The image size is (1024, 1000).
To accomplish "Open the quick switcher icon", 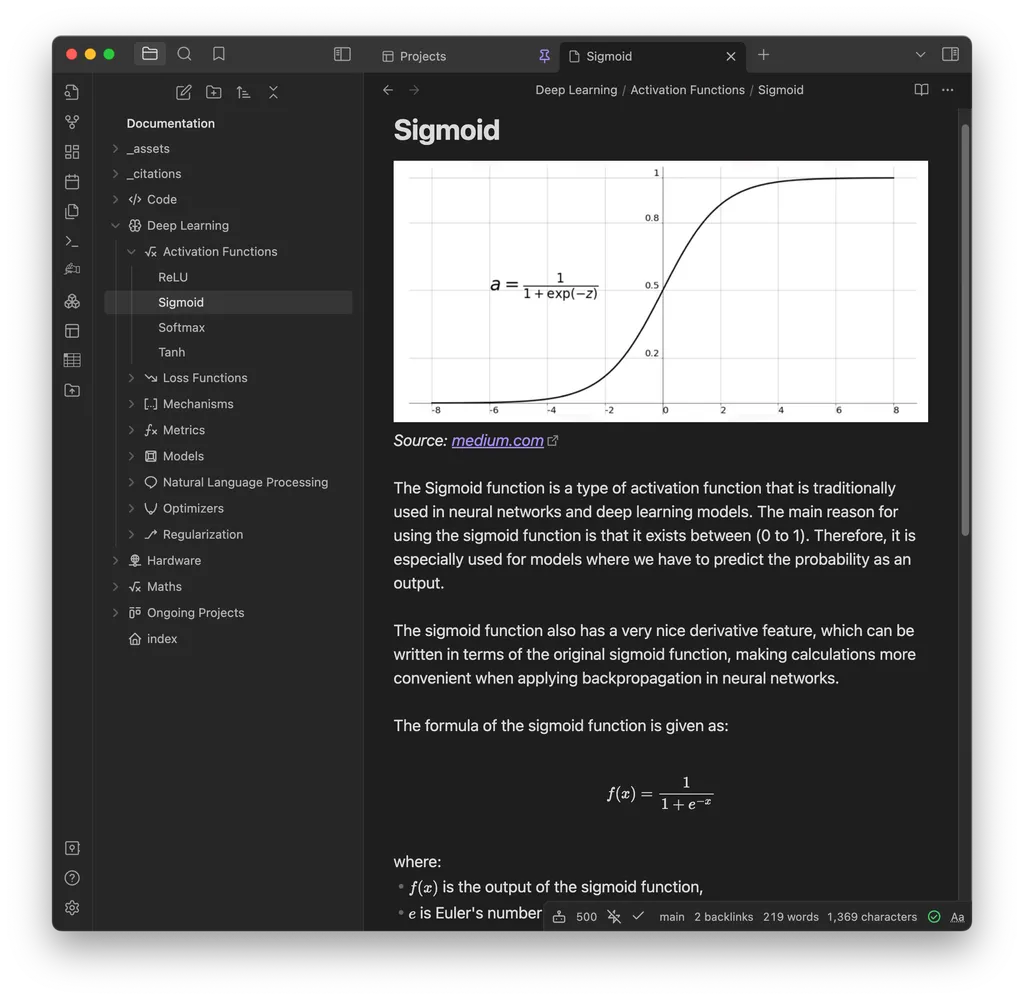I will coord(72,92).
